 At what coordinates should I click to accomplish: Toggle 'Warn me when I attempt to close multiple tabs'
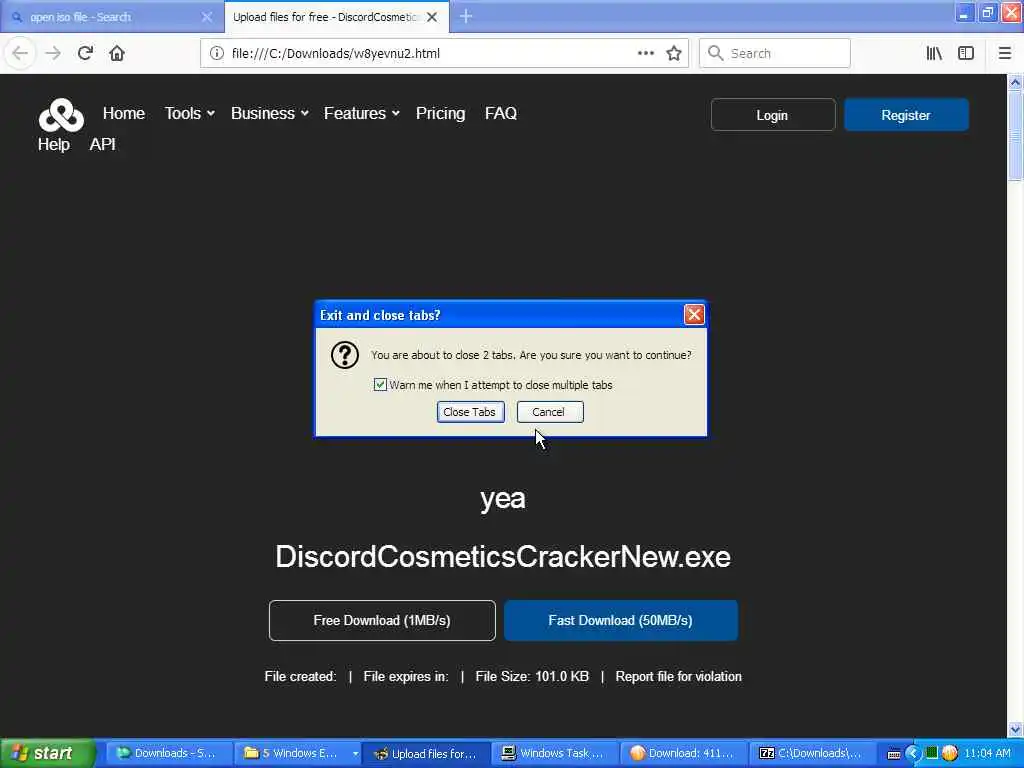[380, 385]
